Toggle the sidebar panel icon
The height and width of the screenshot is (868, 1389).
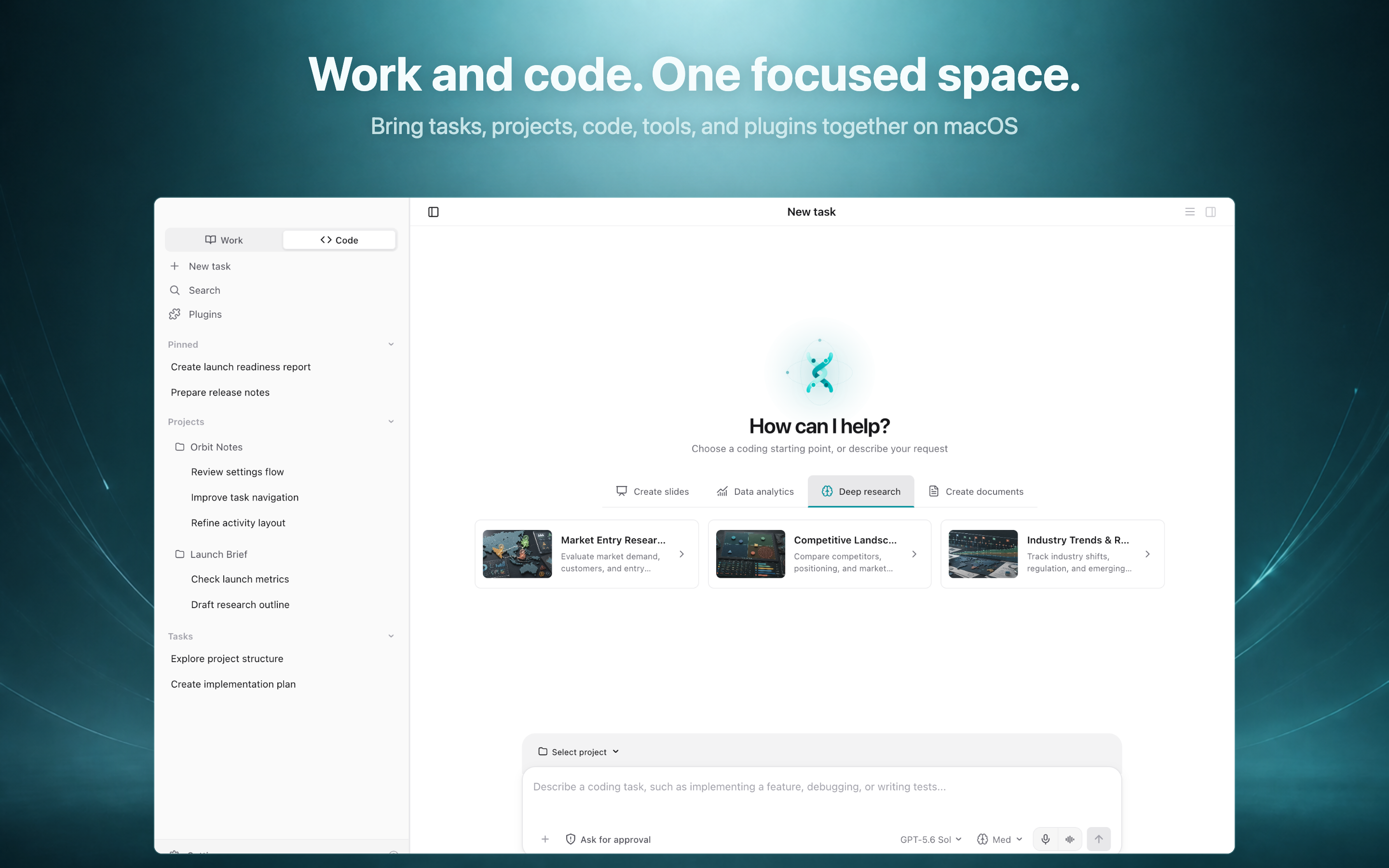[434, 212]
